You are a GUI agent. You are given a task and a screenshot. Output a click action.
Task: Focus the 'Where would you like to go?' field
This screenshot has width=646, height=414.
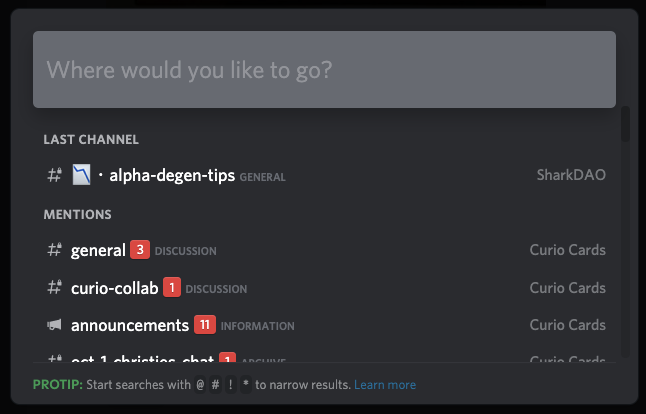point(325,70)
